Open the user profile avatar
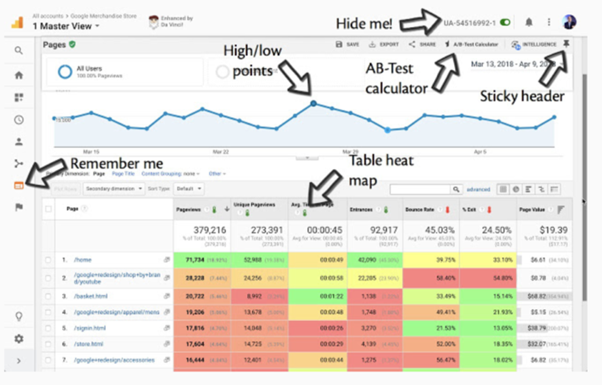The height and width of the screenshot is (385, 602). tap(569, 22)
